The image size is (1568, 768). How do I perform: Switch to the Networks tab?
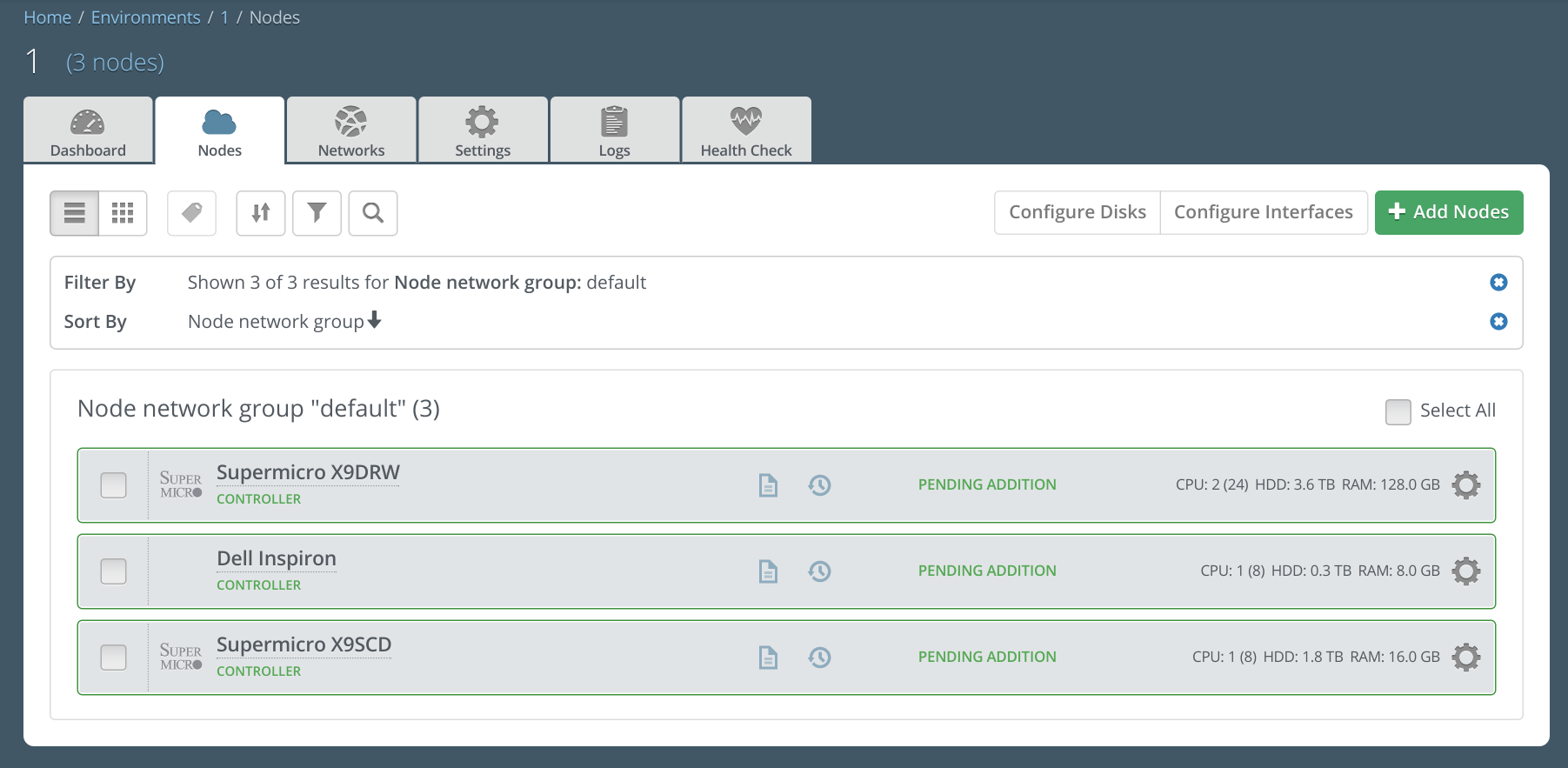(x=351, y=130)
